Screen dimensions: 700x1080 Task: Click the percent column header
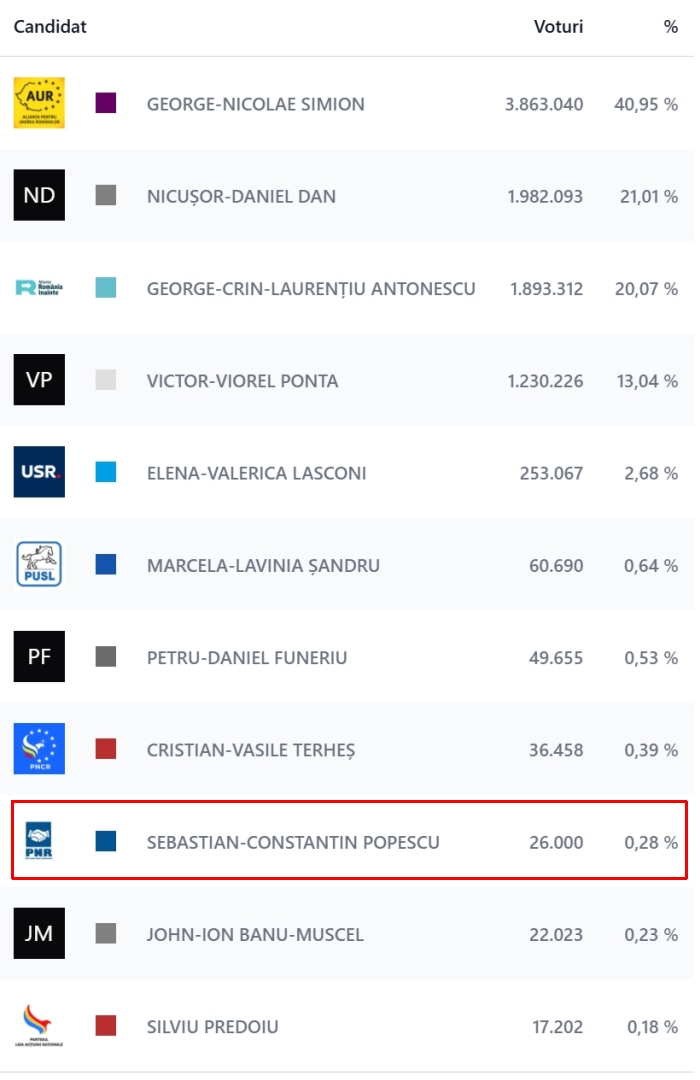(670, 27)
